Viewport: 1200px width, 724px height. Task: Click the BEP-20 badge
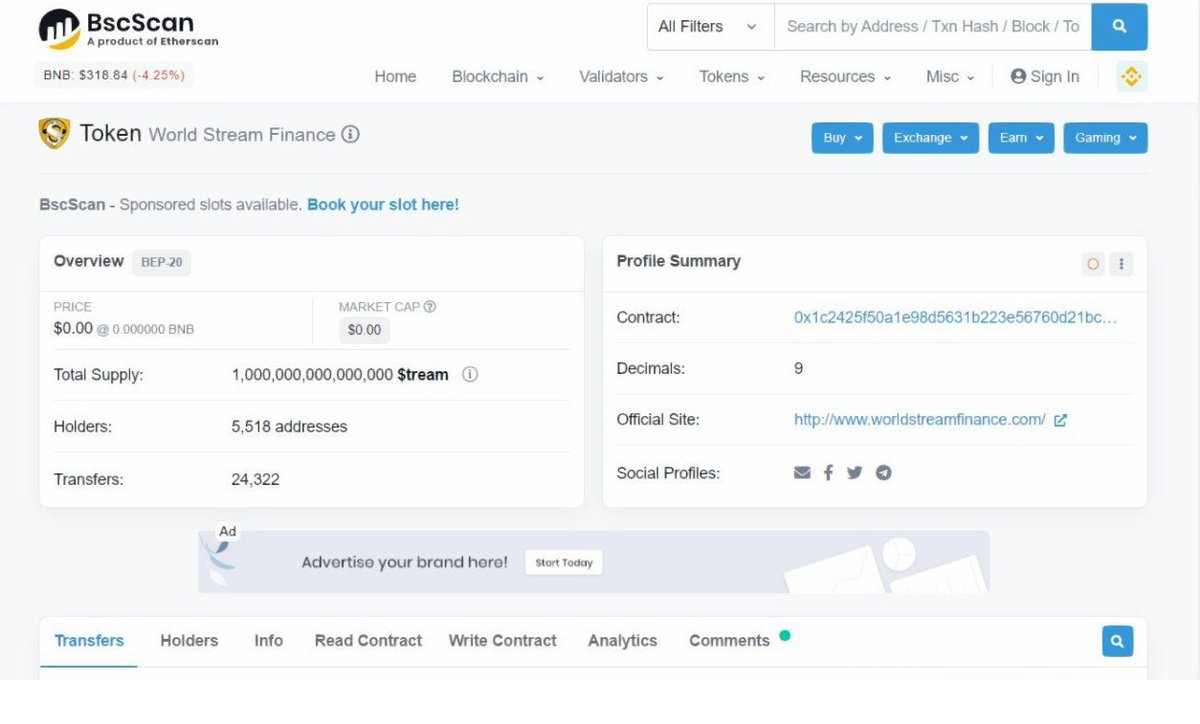(161, 262)
